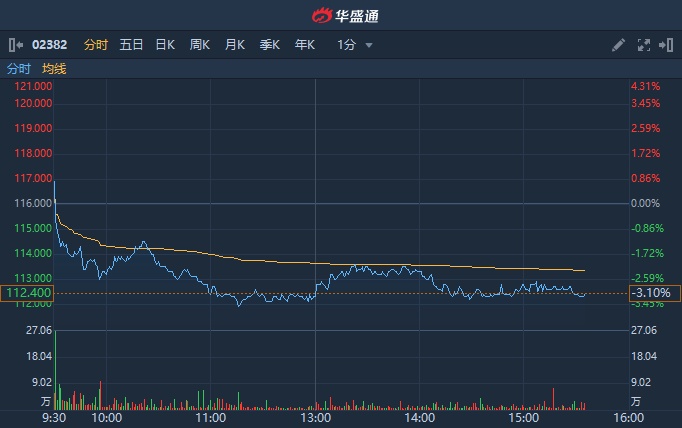Select the 季K chart tab
Screen dimensions: 682x428
pyautogui.click(x=270, y=45)
